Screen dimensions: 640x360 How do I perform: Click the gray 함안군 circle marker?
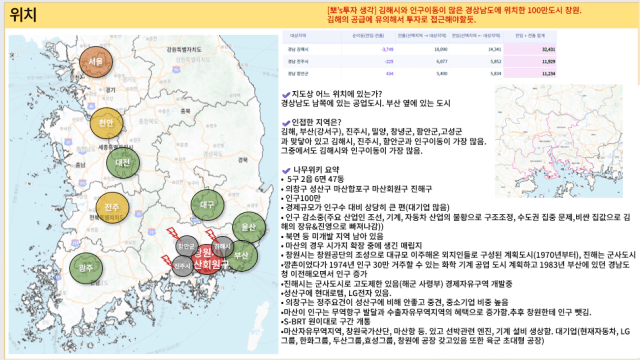coord(187,246)
